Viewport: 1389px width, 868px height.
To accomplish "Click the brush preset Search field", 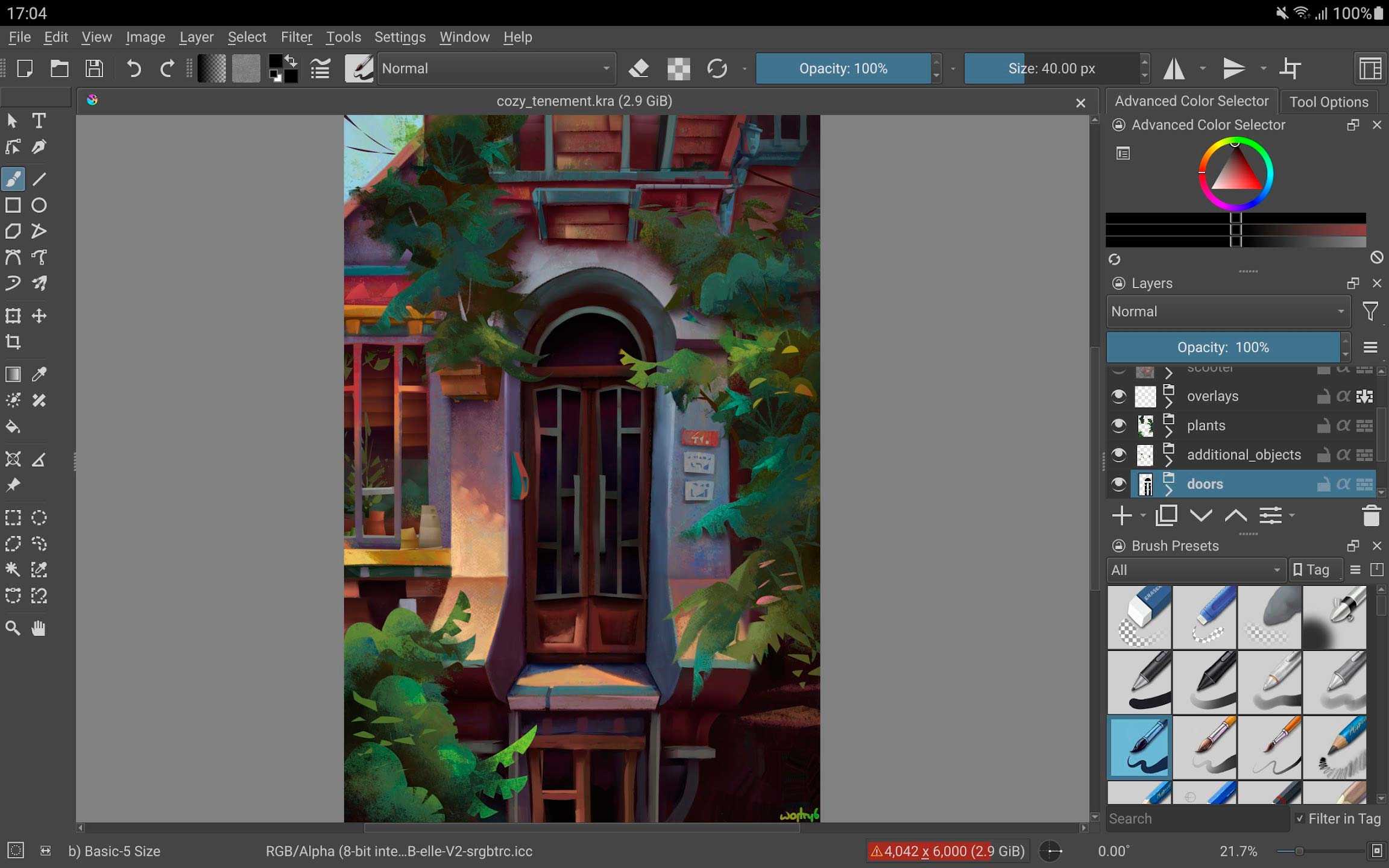I will [1197, 819].
